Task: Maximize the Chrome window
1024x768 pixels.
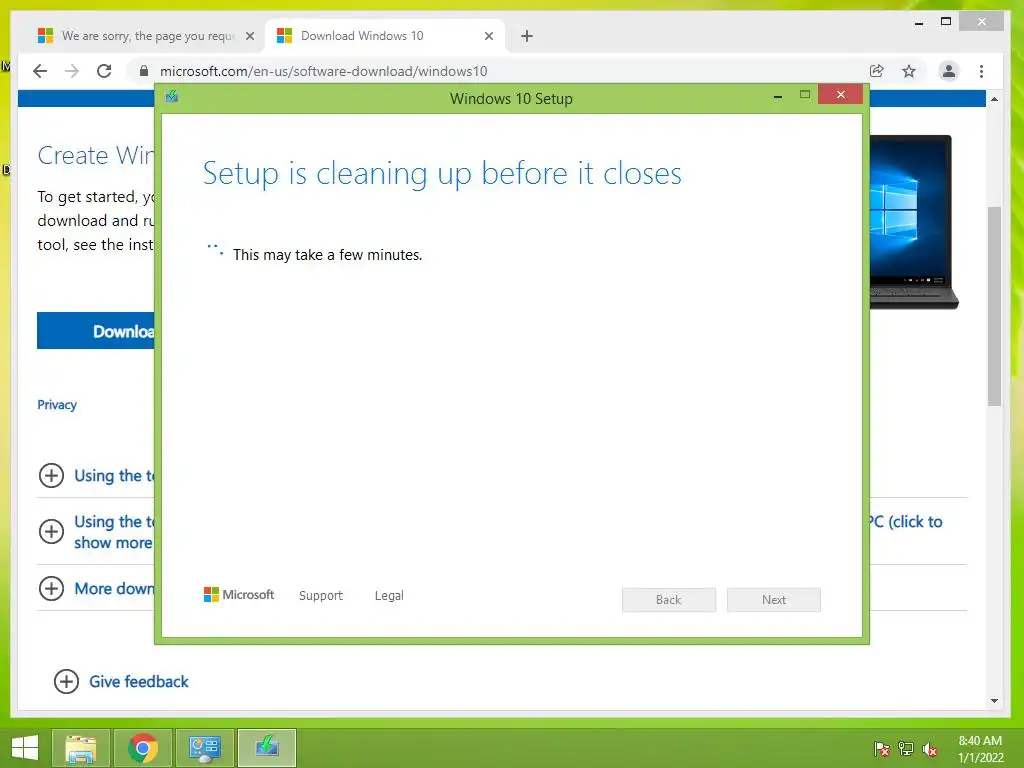Action: 946,22
